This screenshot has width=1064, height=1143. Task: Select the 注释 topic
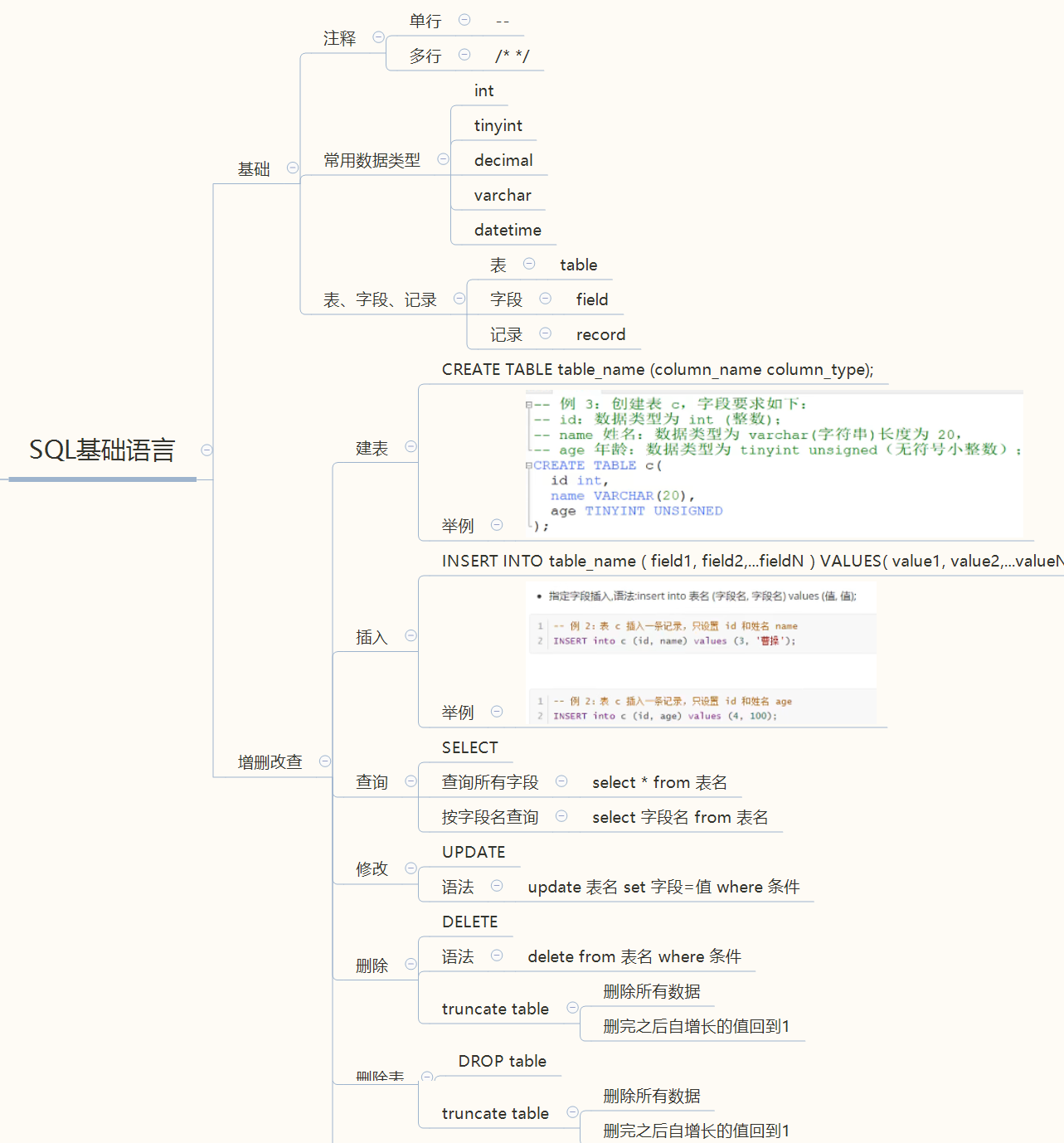pyautogui.click(x=339, y=39)
